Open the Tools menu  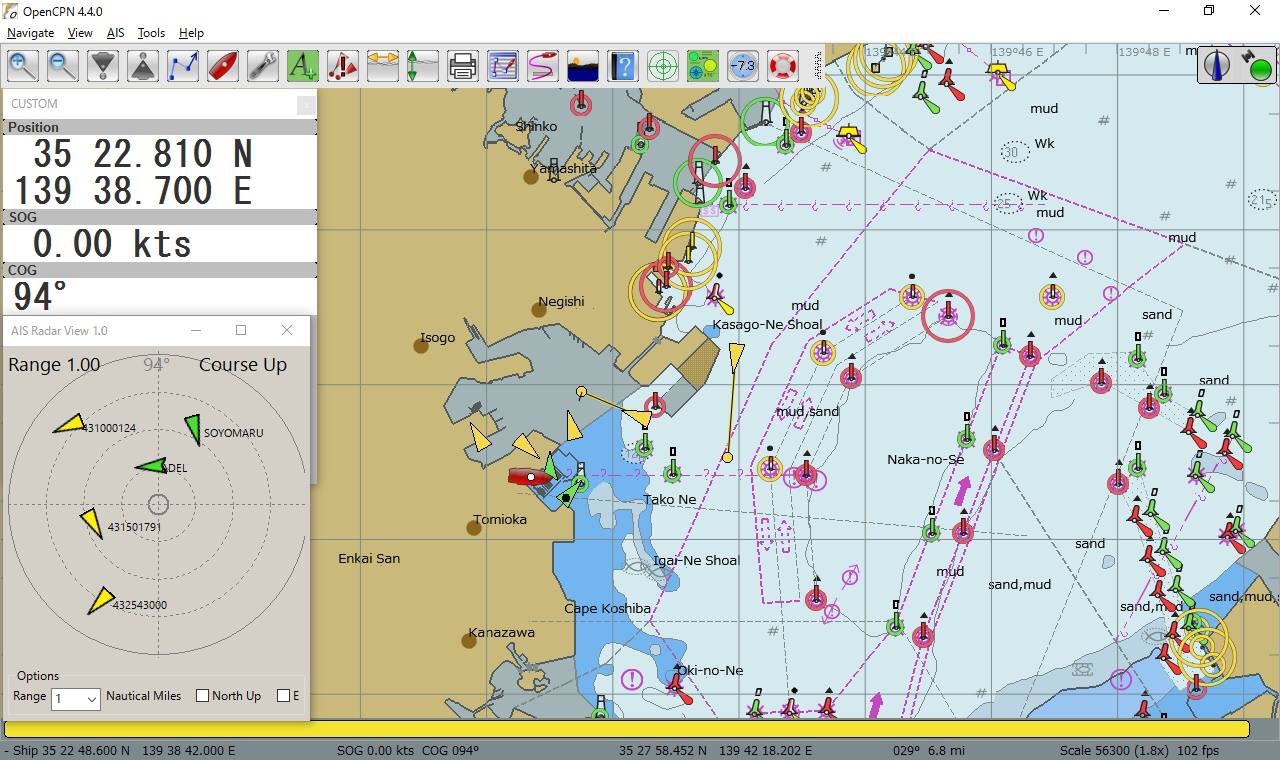[151, 33]
